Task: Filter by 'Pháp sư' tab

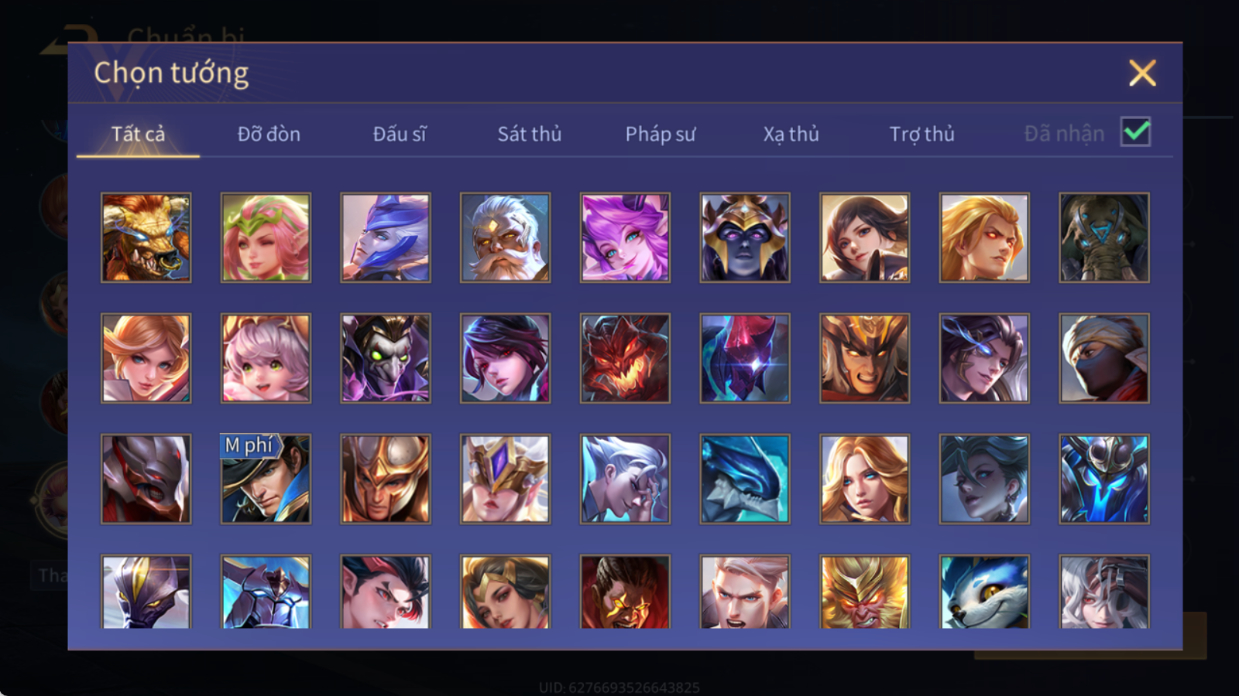Action: (660, 134)
